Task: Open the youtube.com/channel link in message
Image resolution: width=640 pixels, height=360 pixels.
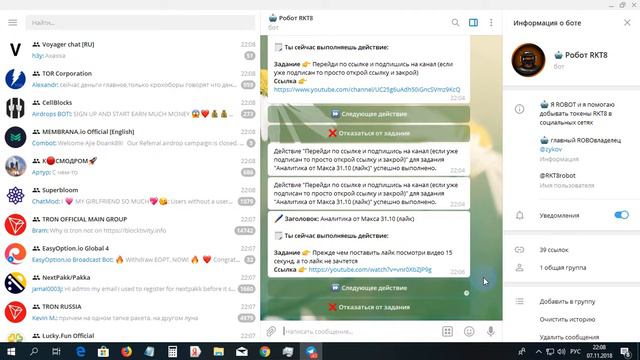Action: click(x=367, y=89)
